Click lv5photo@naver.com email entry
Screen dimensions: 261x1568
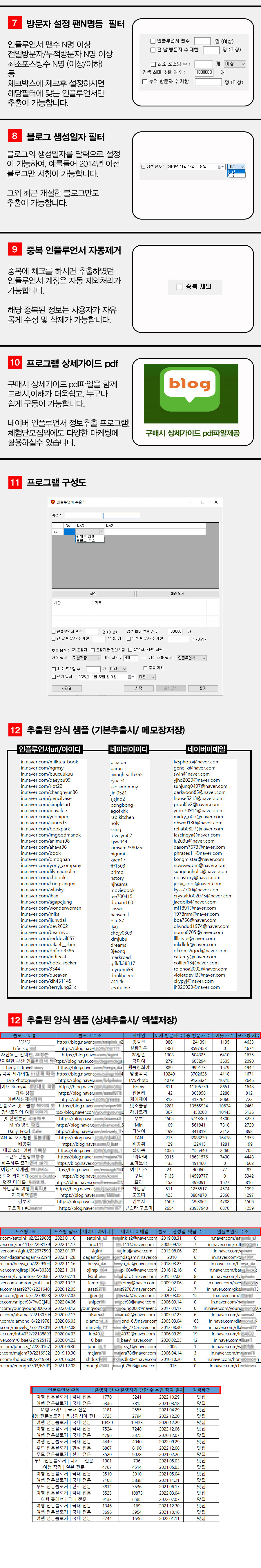[x=197, y=761]
